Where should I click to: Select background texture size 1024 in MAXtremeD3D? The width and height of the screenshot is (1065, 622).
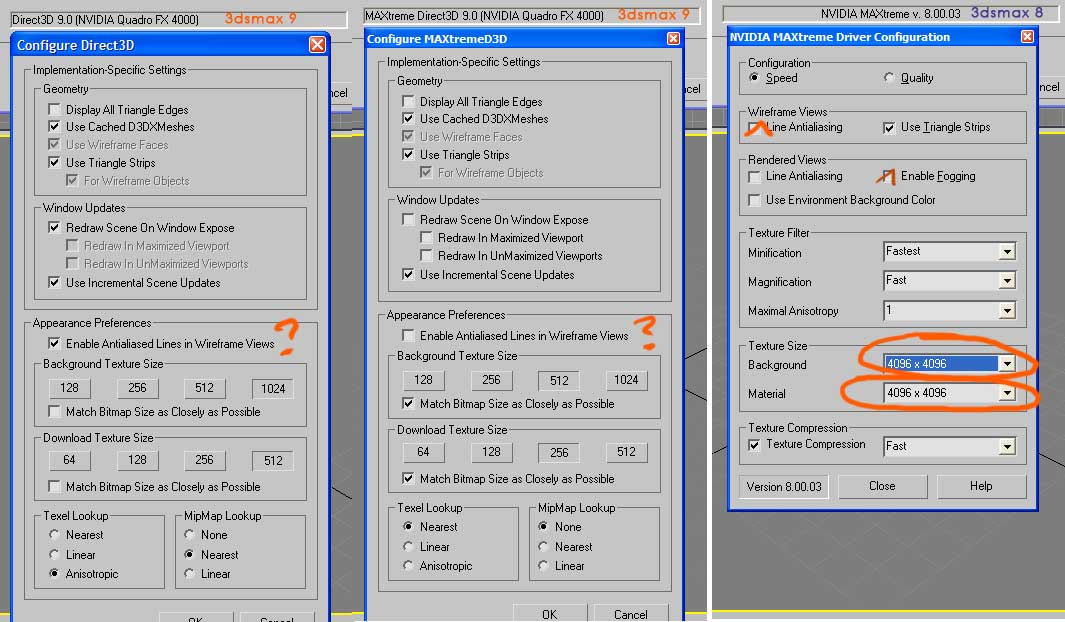pyautogui.click(x=626, y=380)
